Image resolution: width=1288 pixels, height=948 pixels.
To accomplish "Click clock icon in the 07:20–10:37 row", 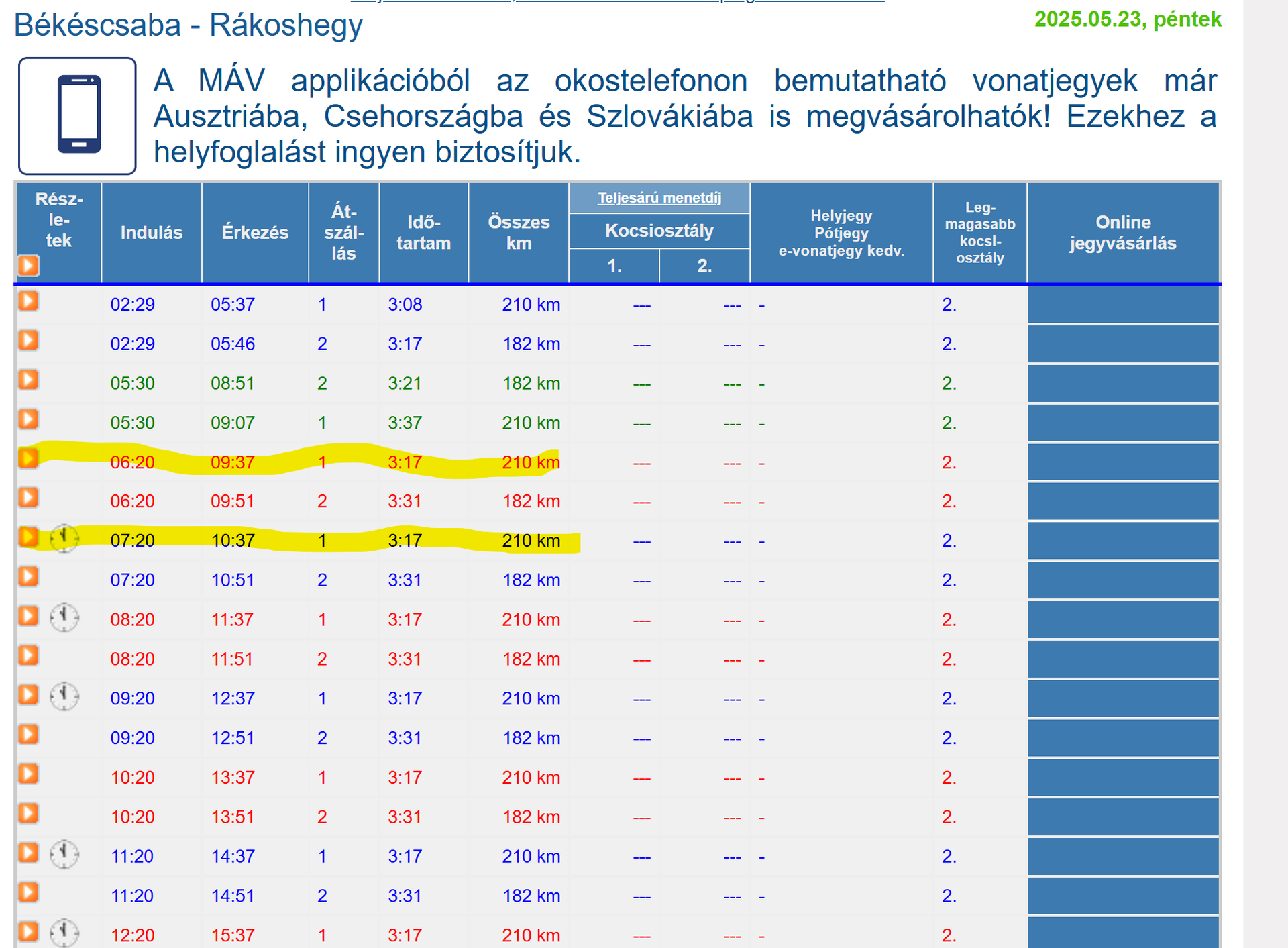I will point(64,538).
